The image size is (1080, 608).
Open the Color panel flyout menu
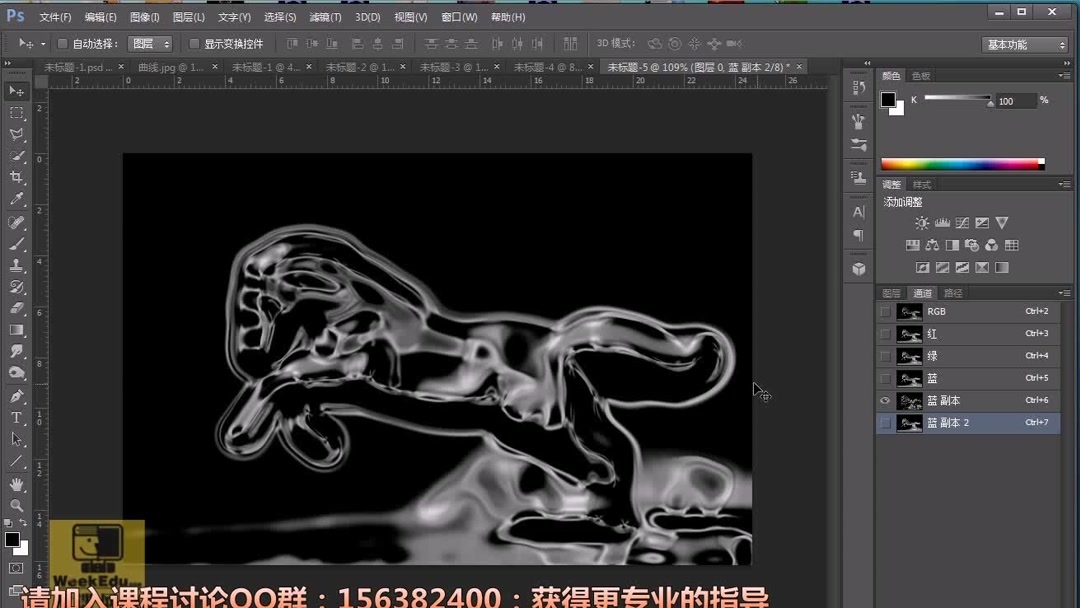pos(1065,75)
